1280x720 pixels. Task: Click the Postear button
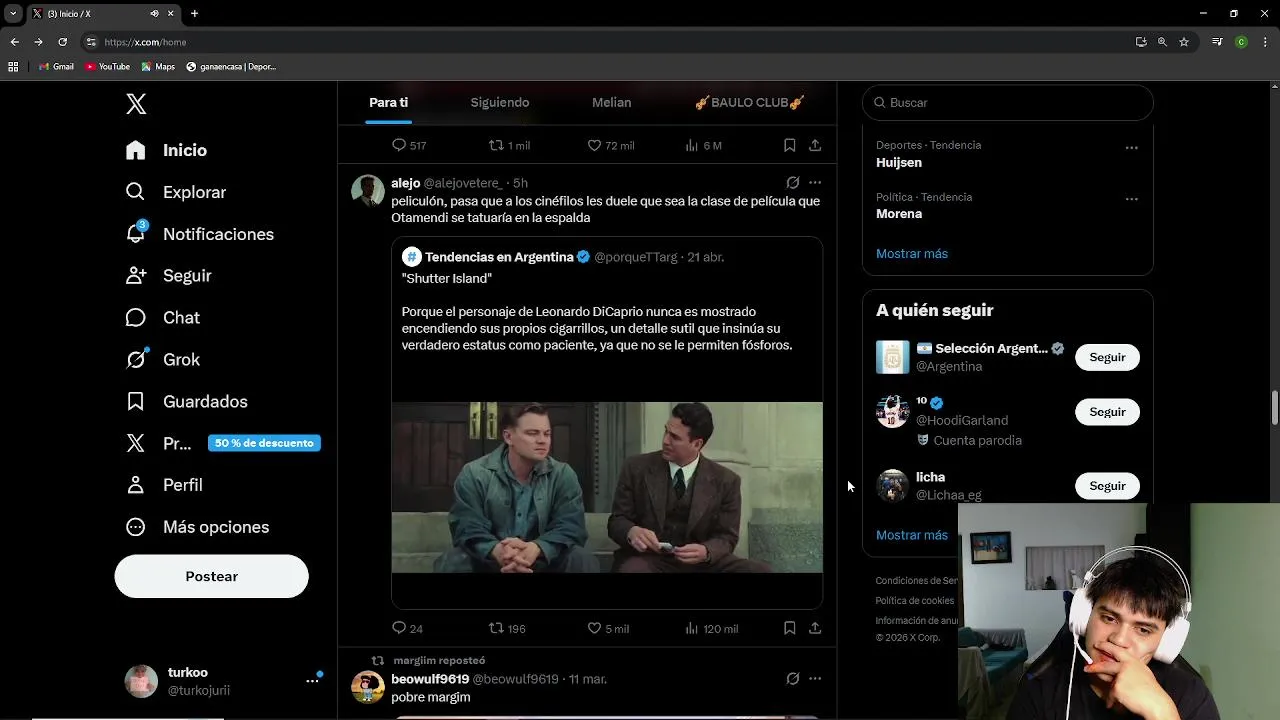pos(211,576)
